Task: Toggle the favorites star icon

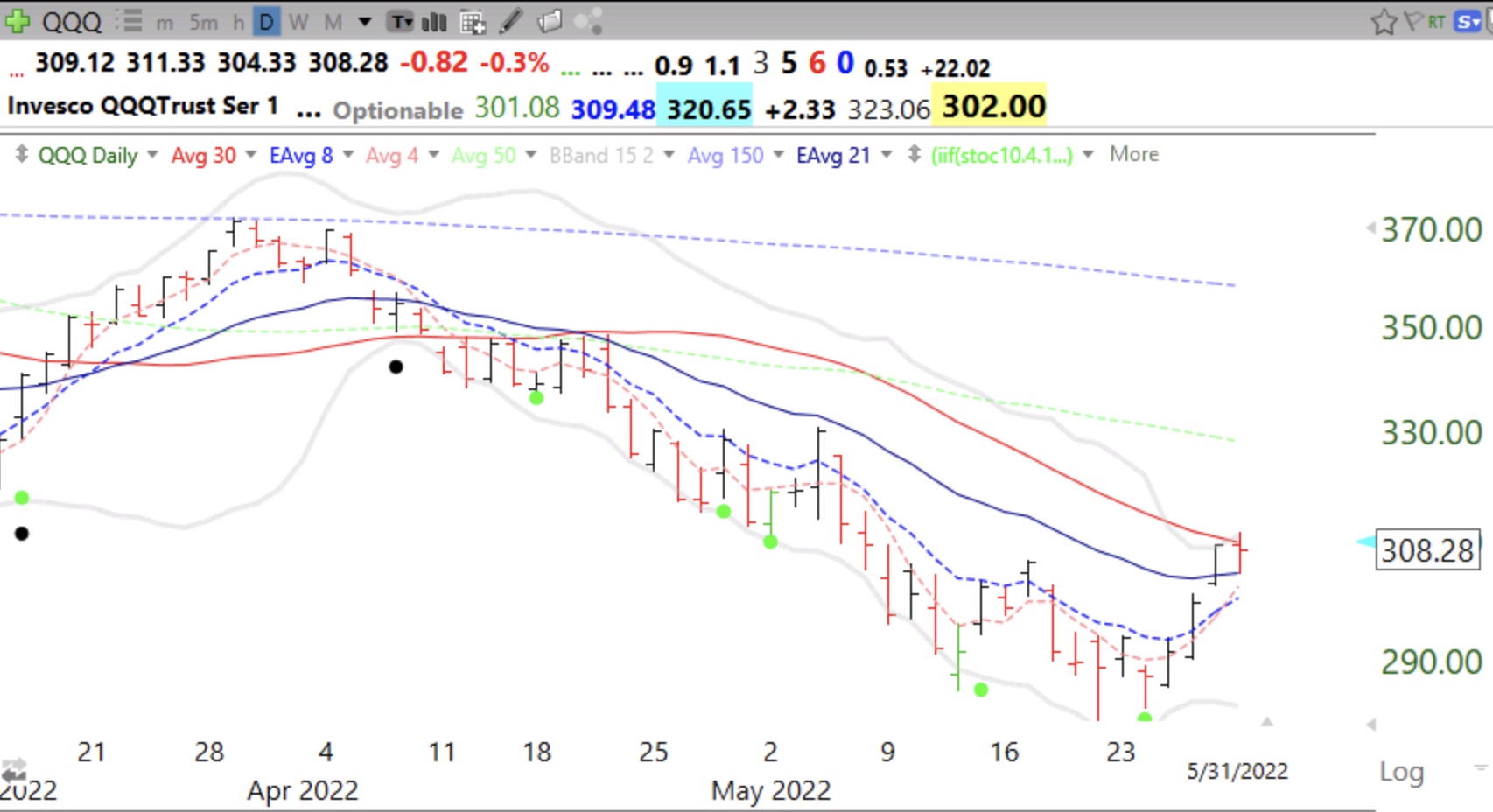Action: click(x=1384, y=22)
